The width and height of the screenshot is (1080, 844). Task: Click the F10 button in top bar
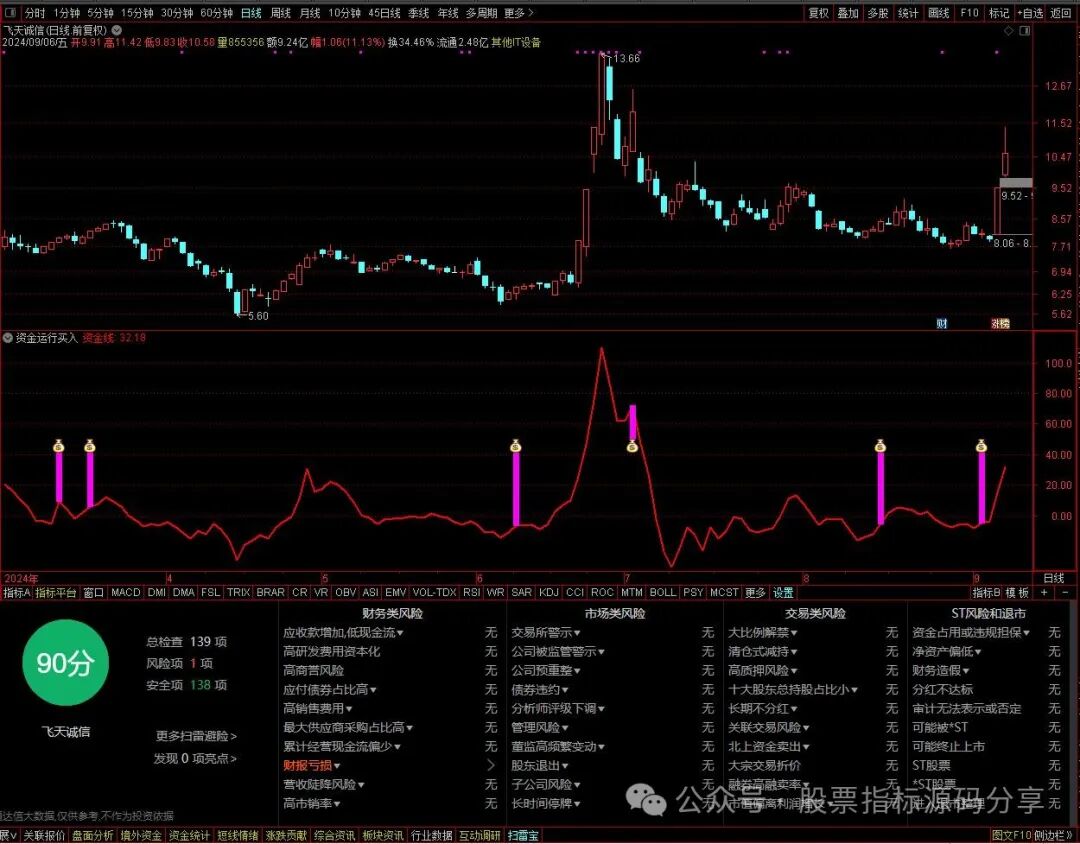pyautogui.click(x=970, y=13)
